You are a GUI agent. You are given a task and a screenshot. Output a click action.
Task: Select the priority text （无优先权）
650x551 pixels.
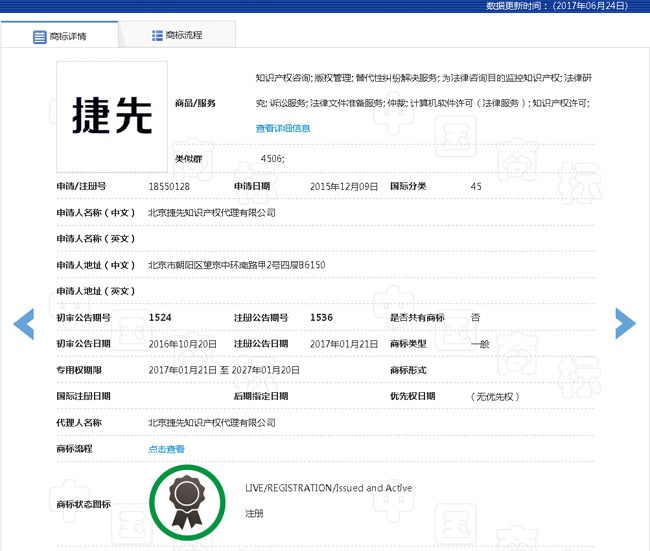click(495, 397)
